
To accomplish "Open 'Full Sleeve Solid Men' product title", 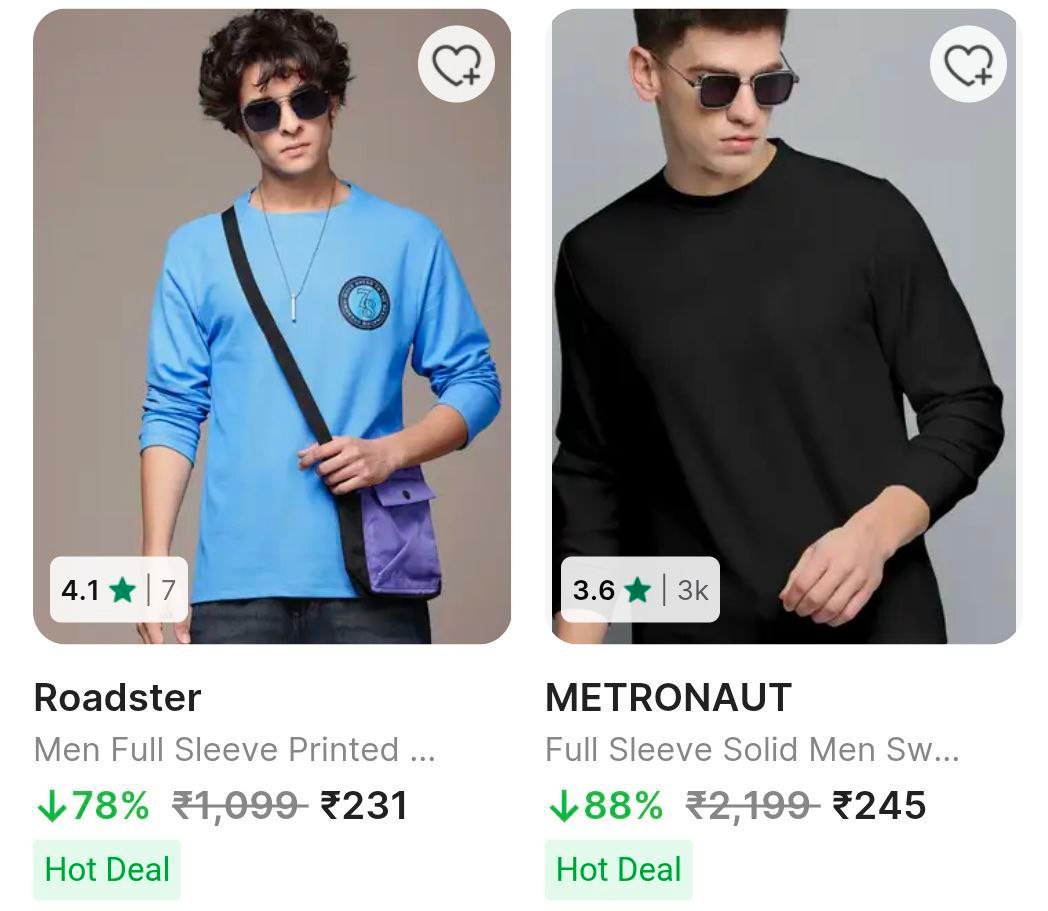I will [752, 749].
